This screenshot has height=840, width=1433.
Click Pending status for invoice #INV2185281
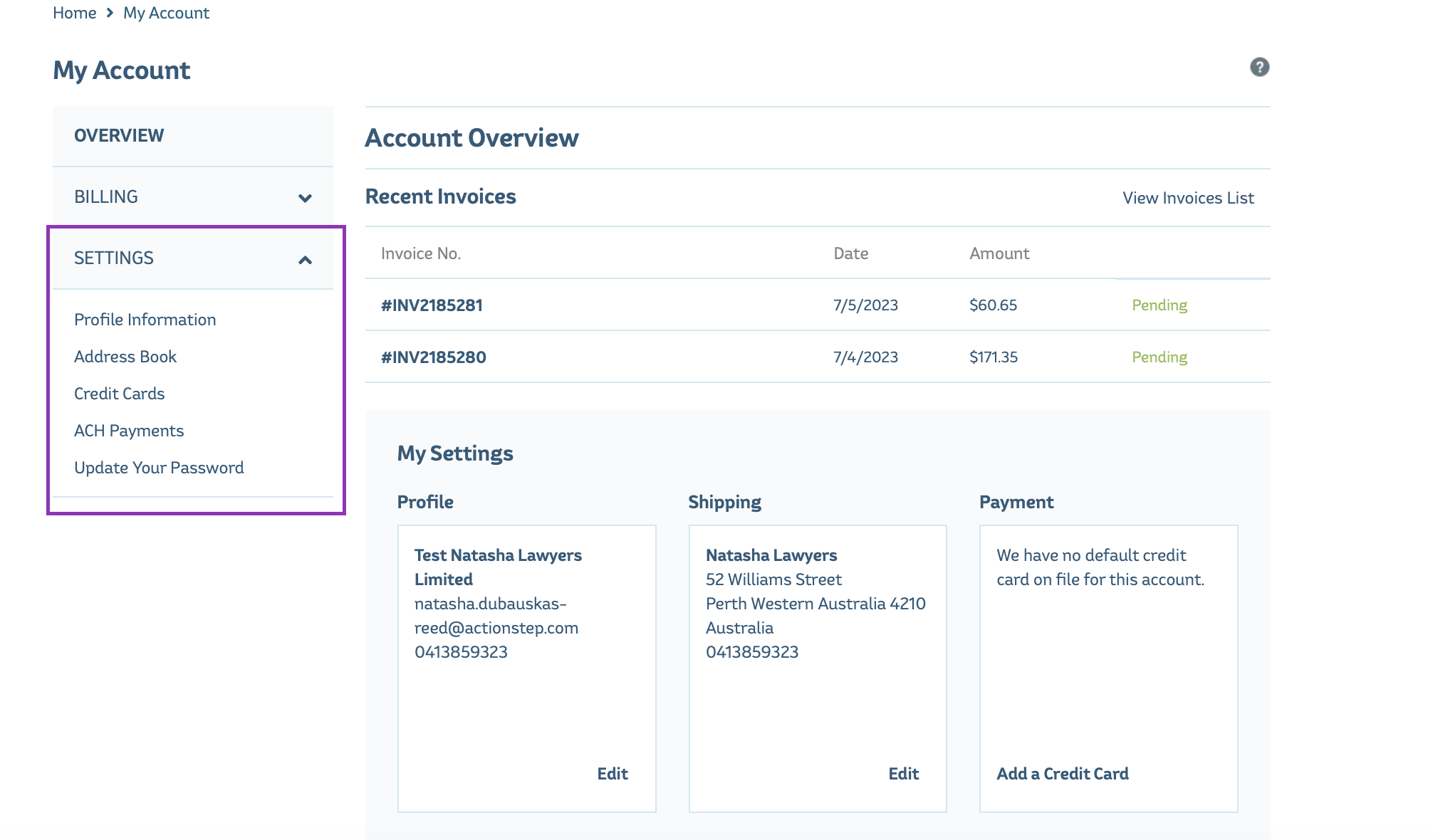pyautogui.click(x=1159, y=305)
